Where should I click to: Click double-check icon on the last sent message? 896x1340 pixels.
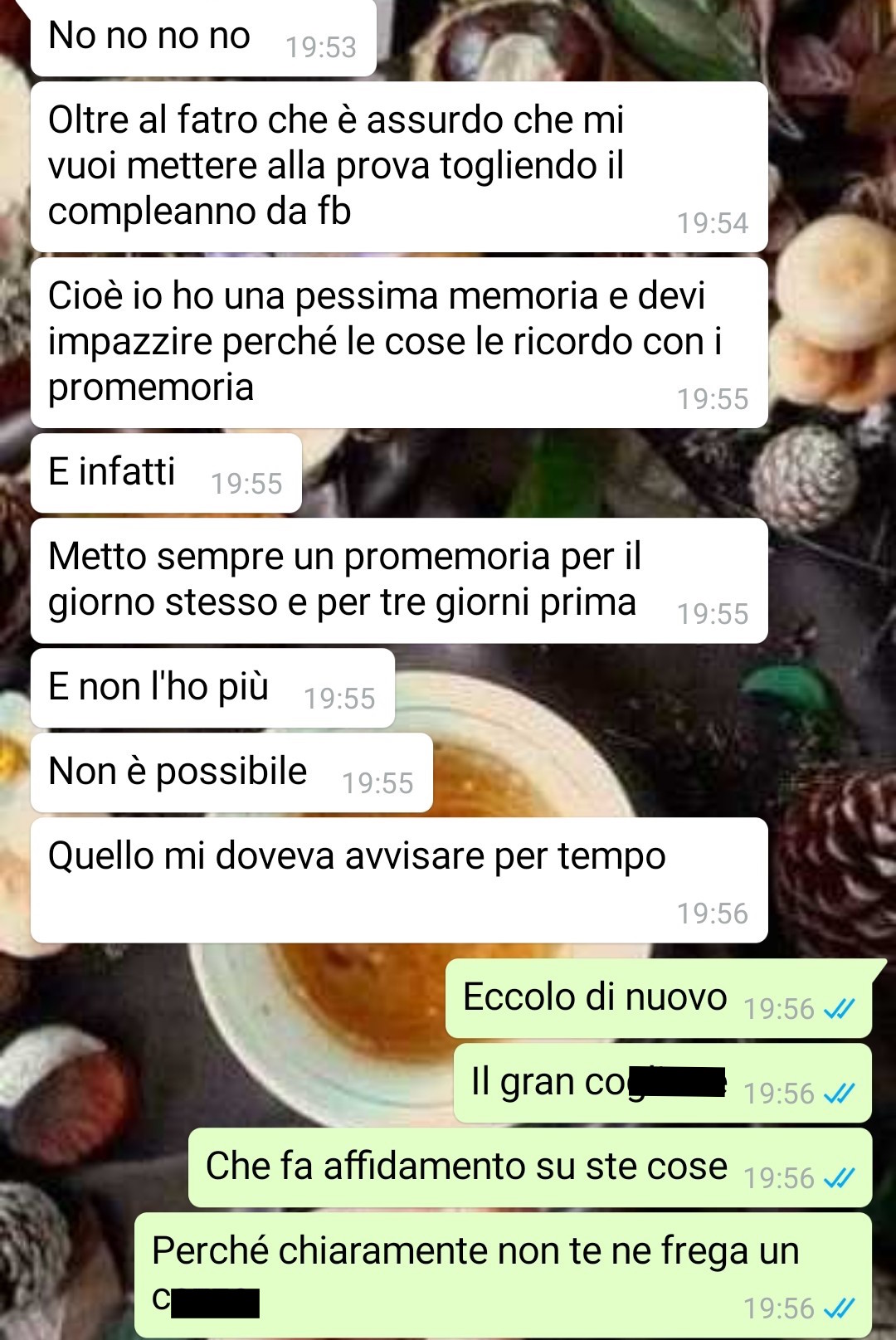coord(839,1308)
